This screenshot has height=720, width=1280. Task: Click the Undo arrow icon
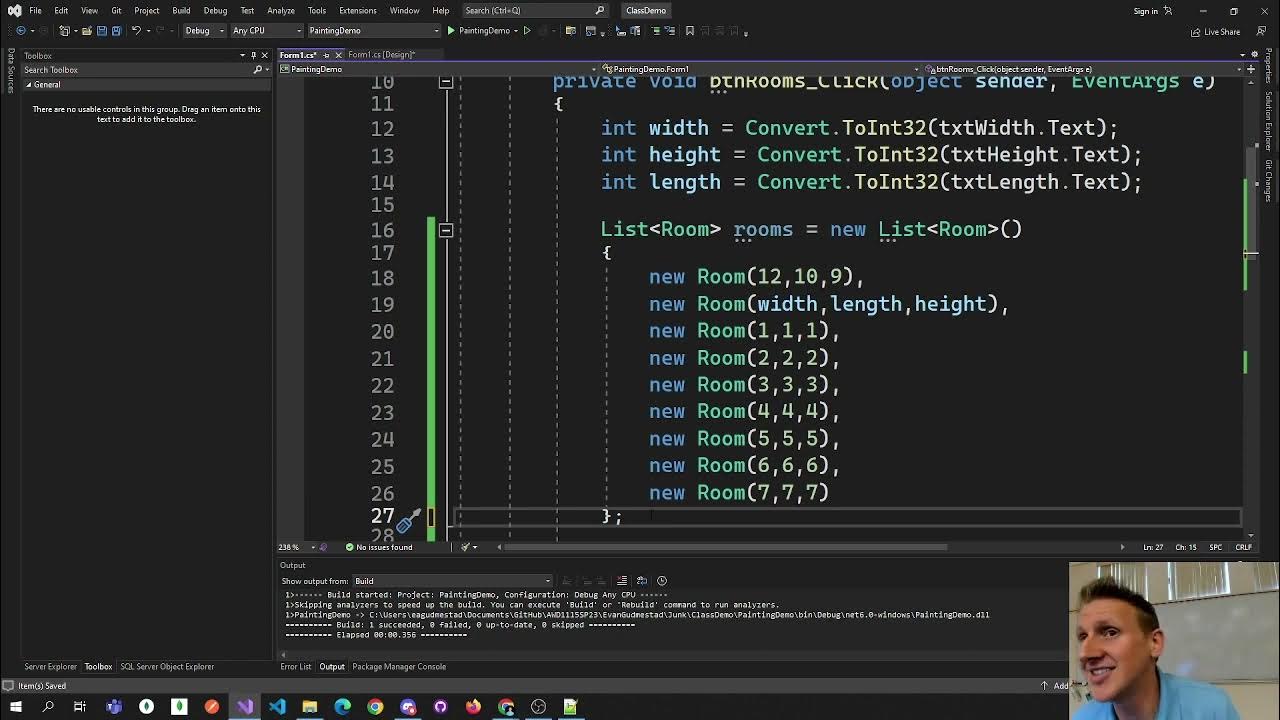(137, 31)
